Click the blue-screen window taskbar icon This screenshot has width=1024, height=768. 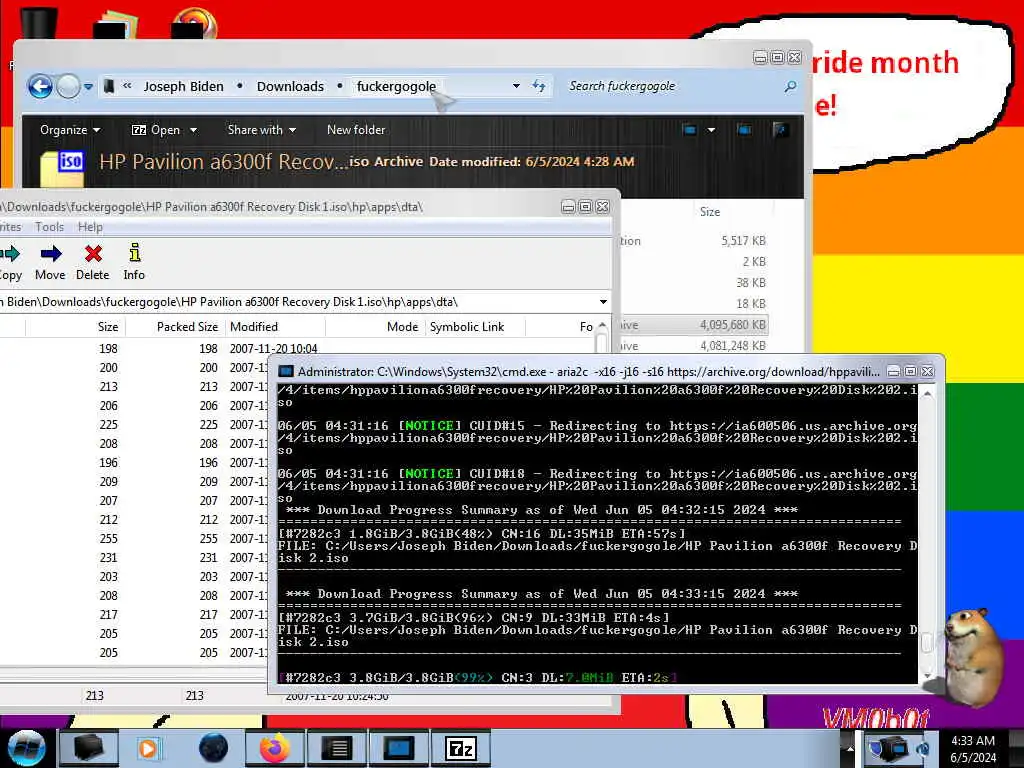[x=398, y=748]
